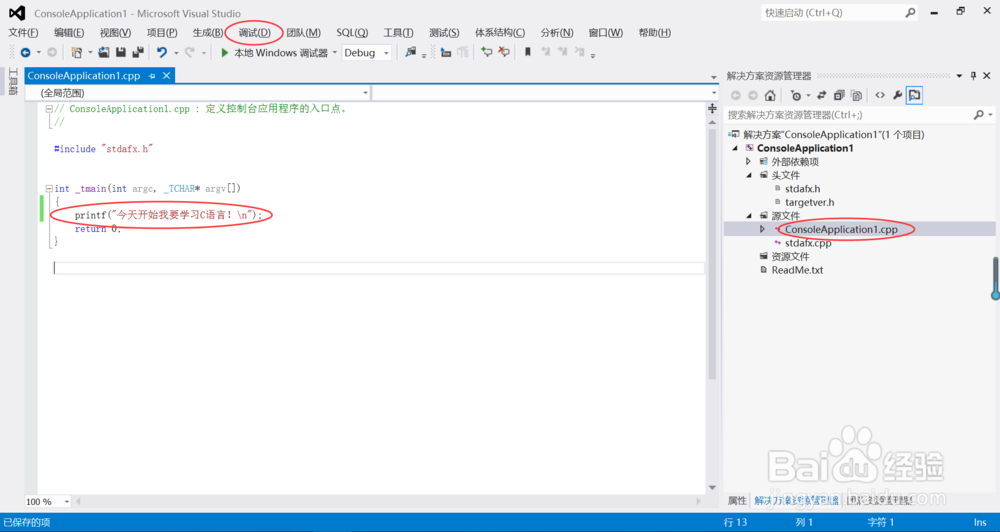Open the 视图(V) menu
Image resolution: width=1000 pixels, height=532 pixels.
[x=115, y=33]
